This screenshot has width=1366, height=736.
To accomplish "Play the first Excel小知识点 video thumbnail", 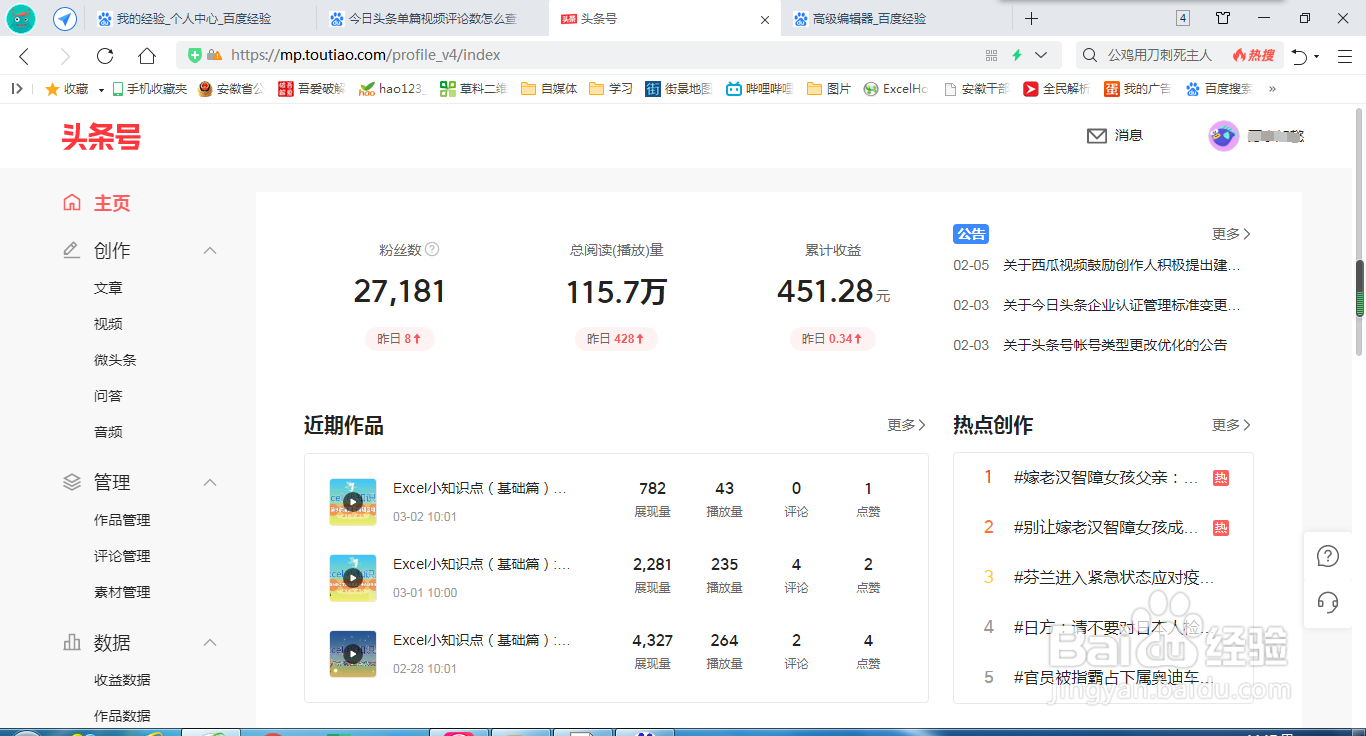I will point(352,502).
